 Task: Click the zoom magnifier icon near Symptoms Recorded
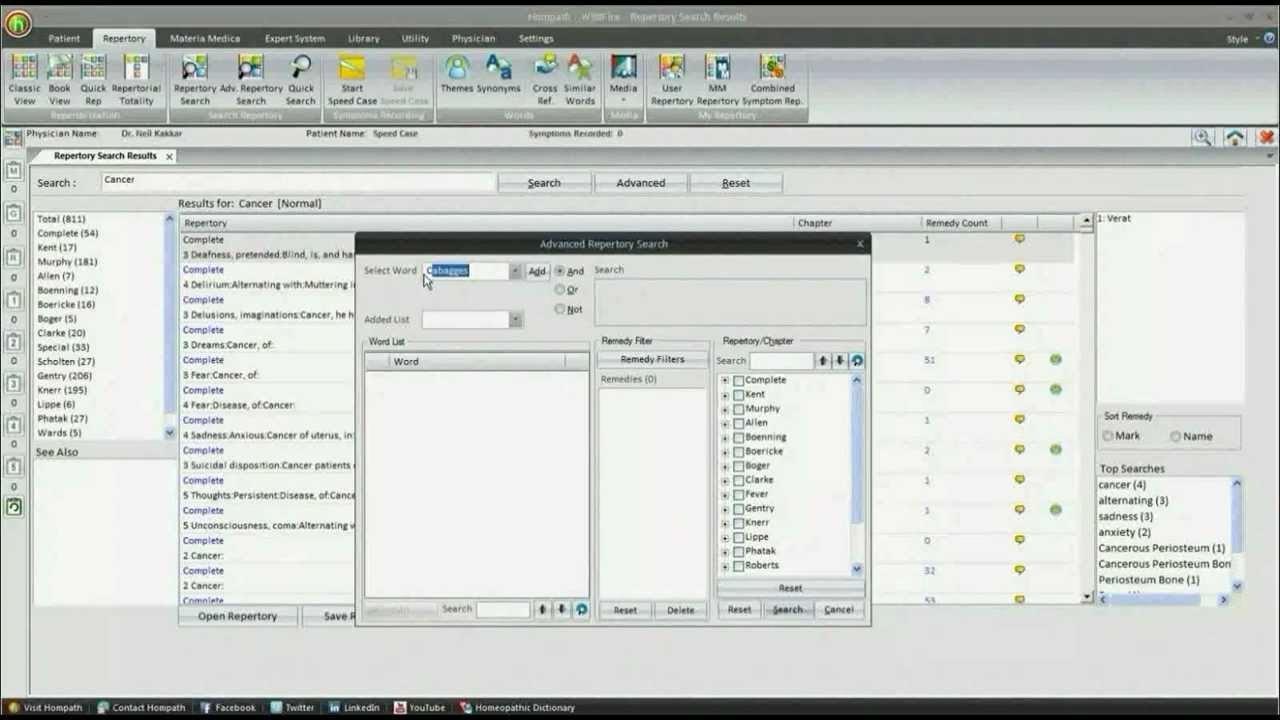(1202, 138)
